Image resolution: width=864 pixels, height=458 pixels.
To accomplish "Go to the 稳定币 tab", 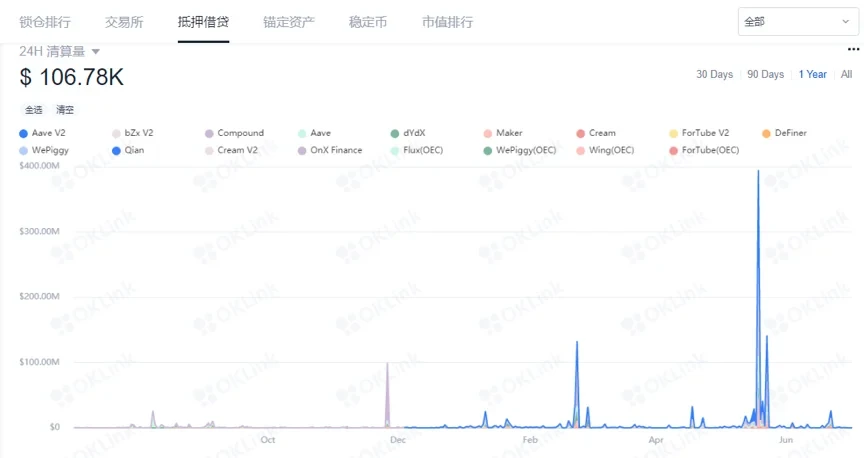I will click(x=368, y=22).
